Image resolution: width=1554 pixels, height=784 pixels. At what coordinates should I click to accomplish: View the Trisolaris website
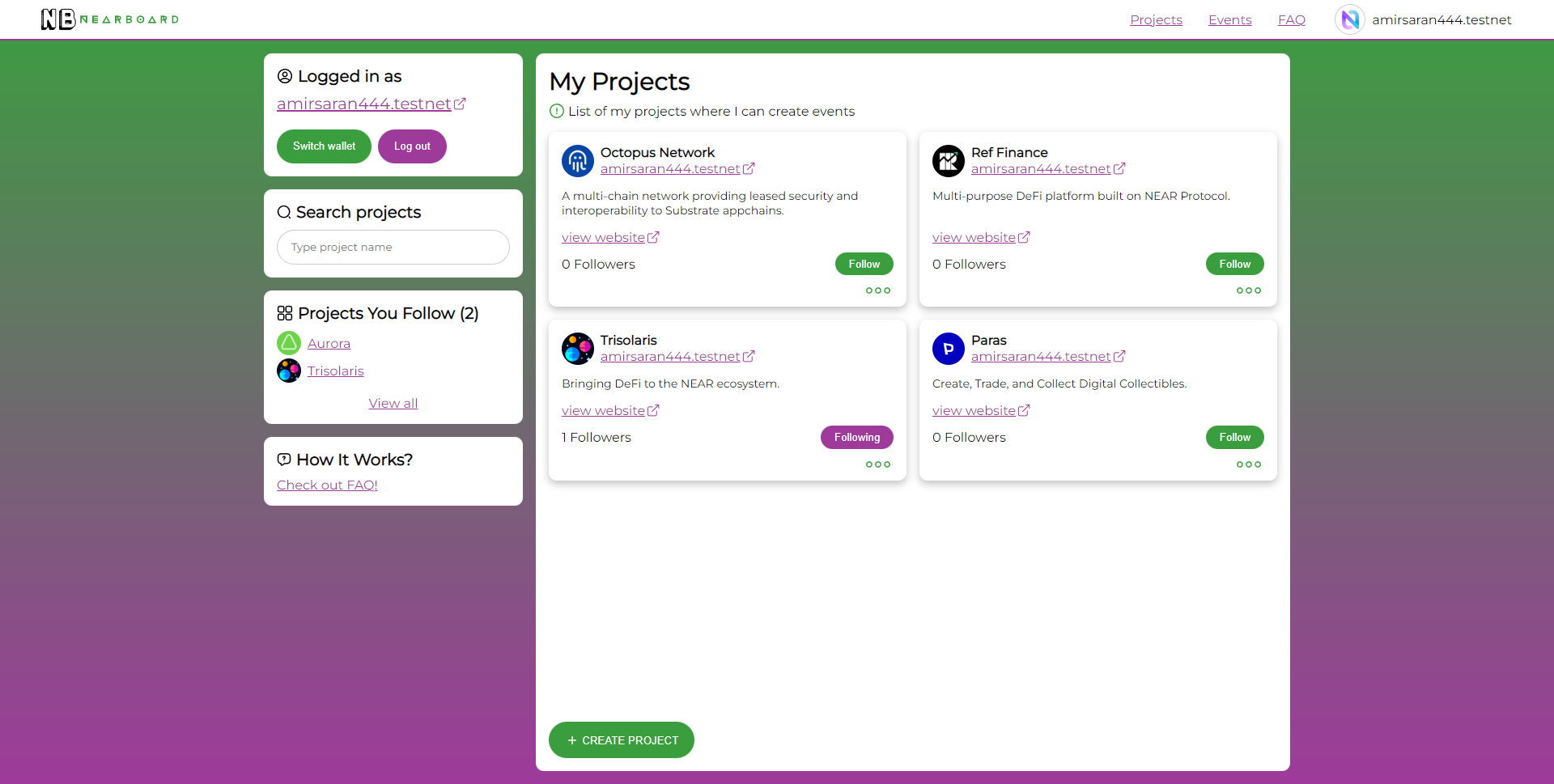click(x=610, y=410)
